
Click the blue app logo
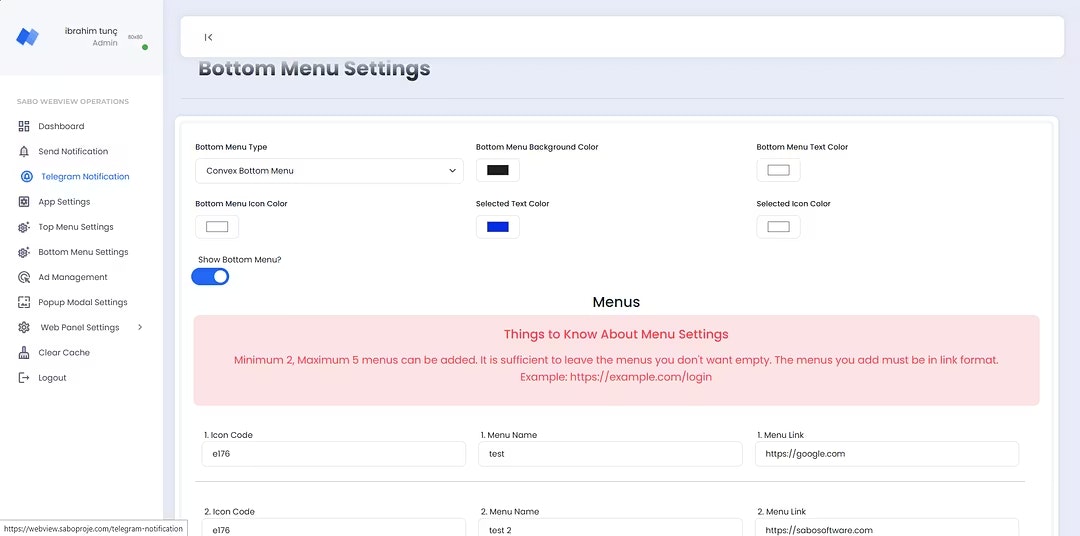[28, 37]
